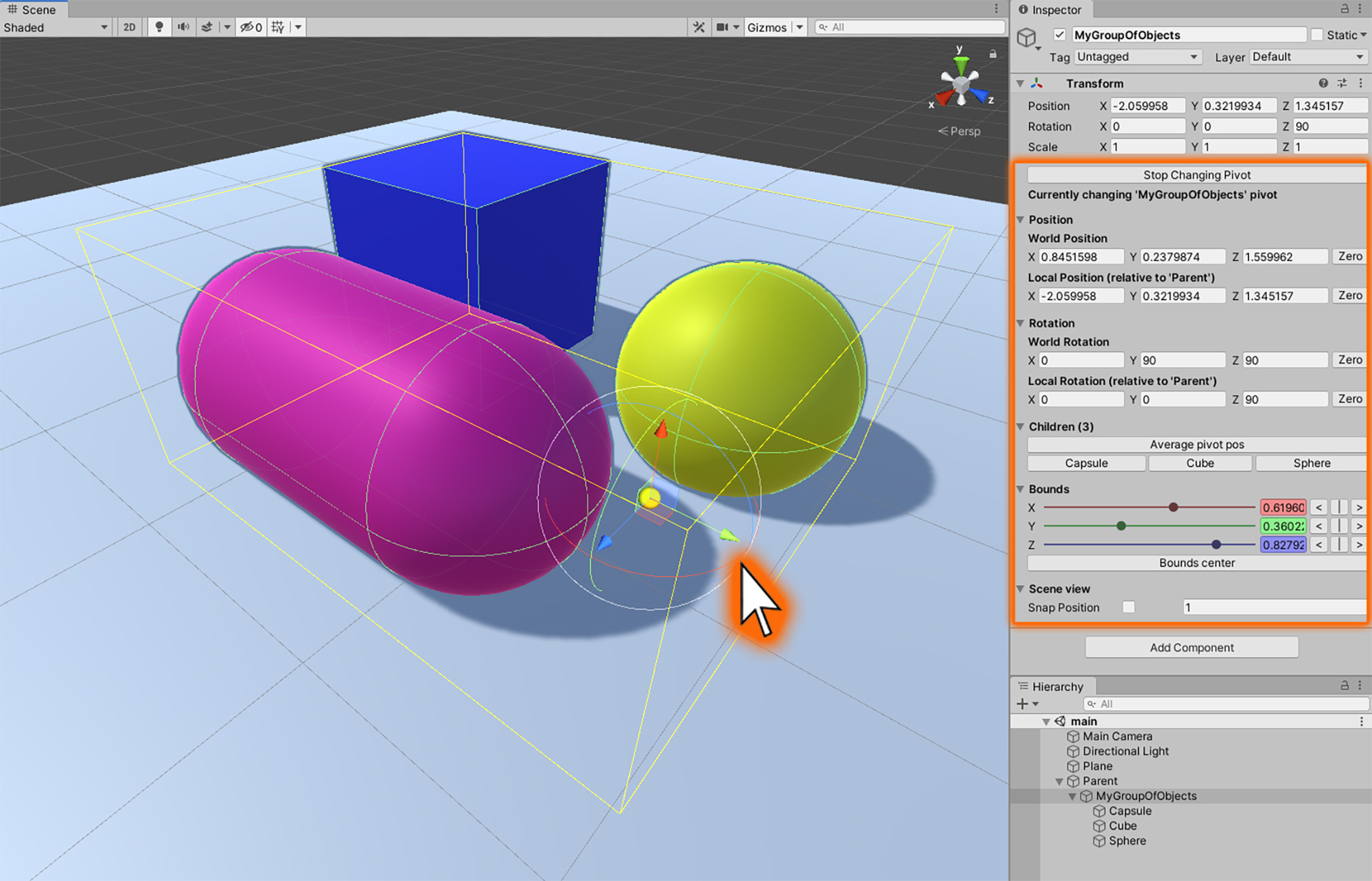
Task: Click the plus icon to create Hierarchy object
Action: [x=1022, y=704]
